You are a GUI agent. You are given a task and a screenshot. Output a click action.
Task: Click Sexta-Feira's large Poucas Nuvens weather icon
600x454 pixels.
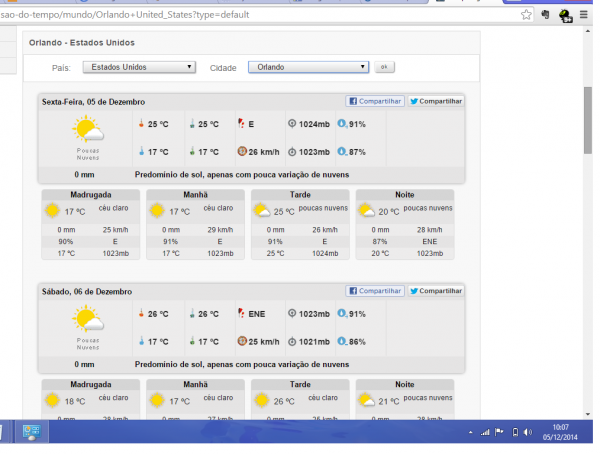[x=88, y=130]
